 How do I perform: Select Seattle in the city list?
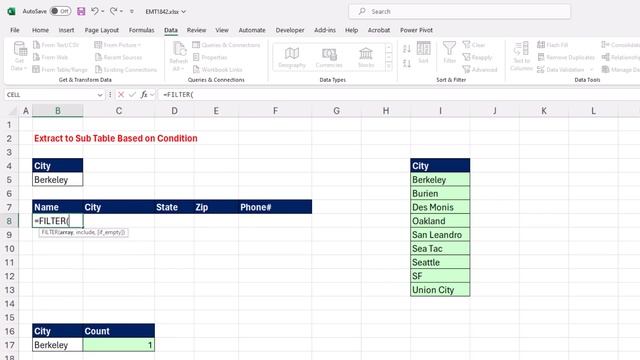[x=440, y=262]
